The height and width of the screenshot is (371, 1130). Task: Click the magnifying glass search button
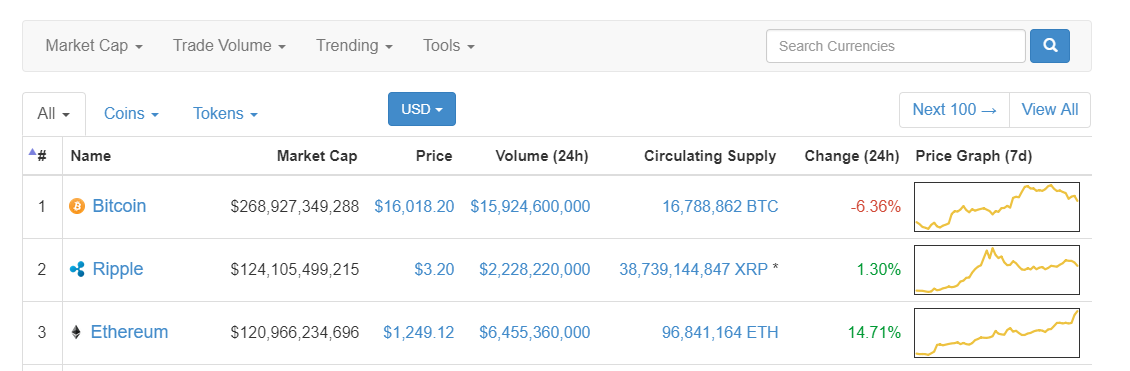tap(1049, 46)
